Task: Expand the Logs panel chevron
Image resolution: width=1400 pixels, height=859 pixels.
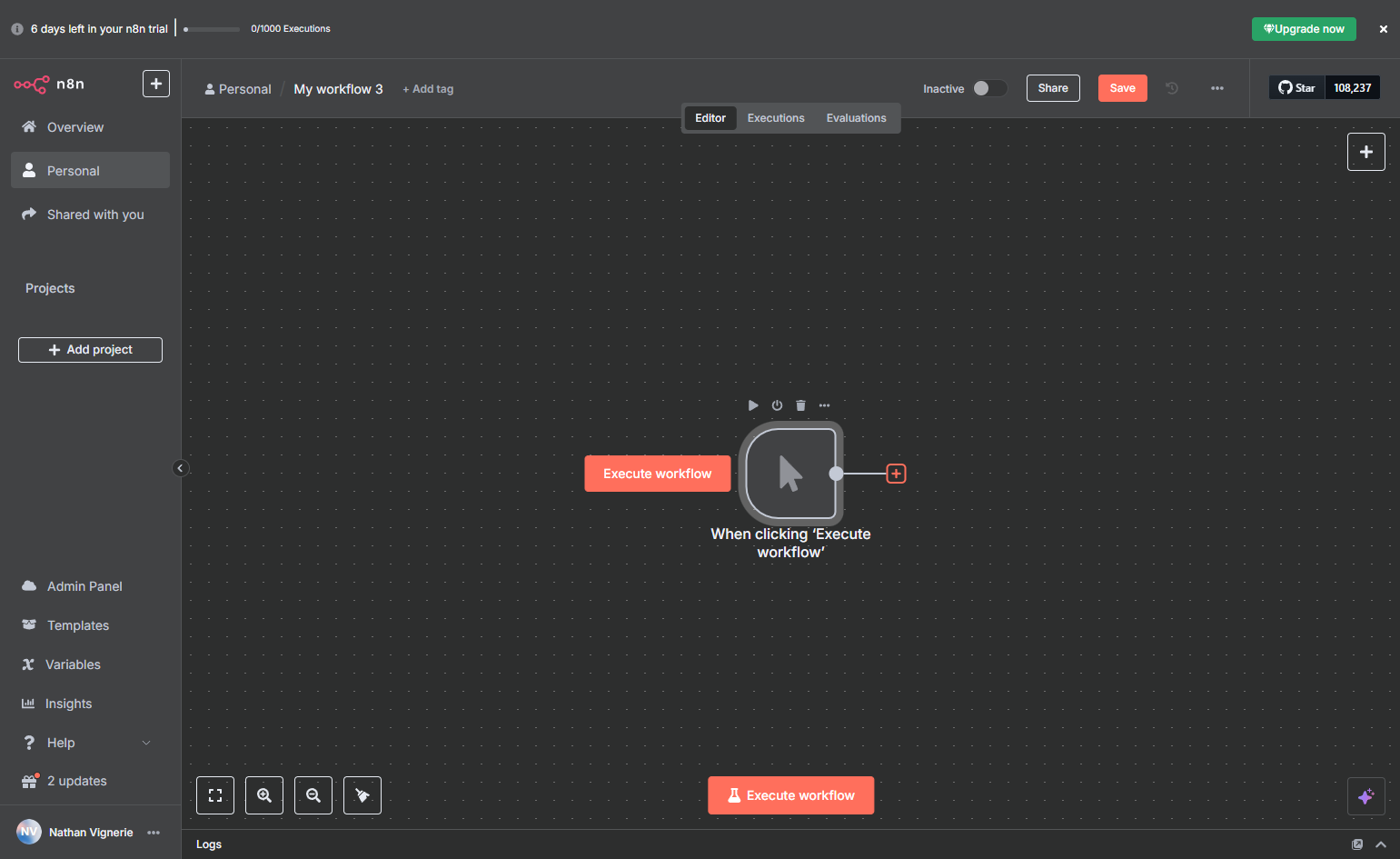Action: [1381, 844]
